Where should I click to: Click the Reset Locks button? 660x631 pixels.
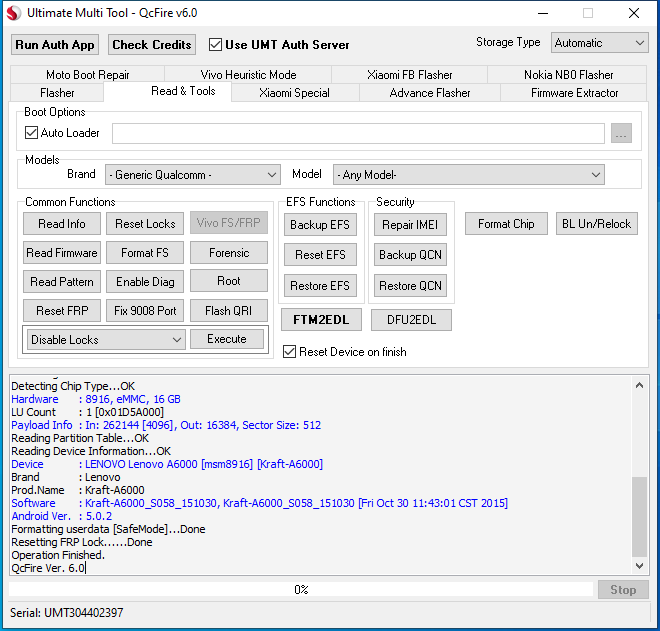145,224
